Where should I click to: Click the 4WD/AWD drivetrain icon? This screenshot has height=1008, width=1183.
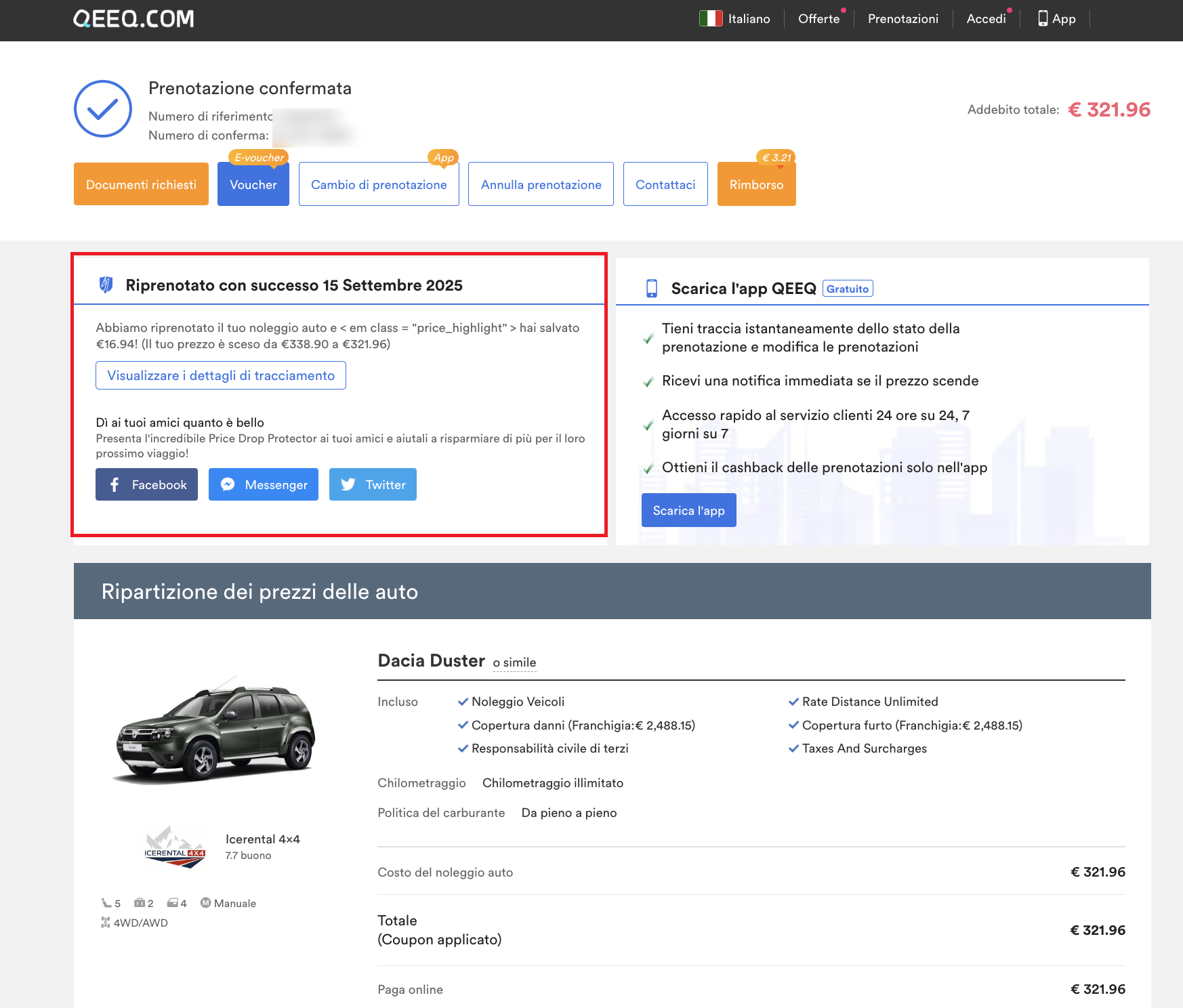(105, 923)
